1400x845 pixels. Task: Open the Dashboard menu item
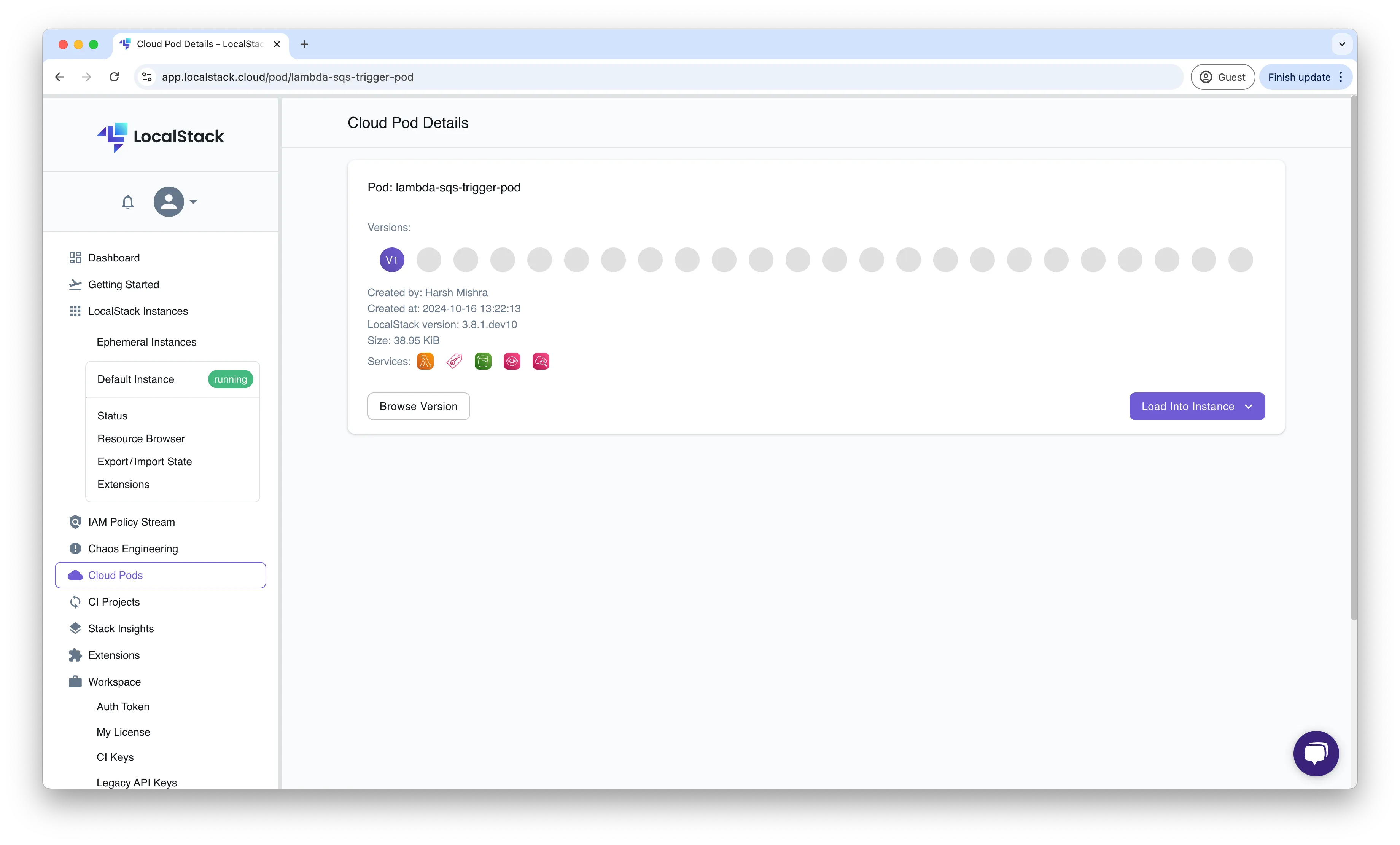pos(113,257)
